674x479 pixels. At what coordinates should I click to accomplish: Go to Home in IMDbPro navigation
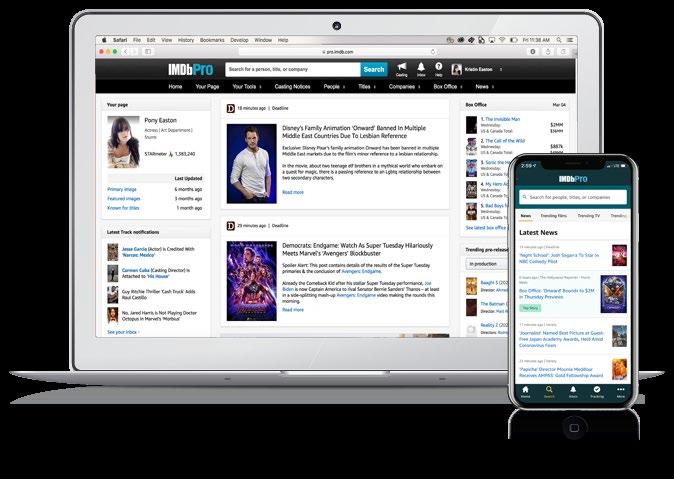point(175,86)
